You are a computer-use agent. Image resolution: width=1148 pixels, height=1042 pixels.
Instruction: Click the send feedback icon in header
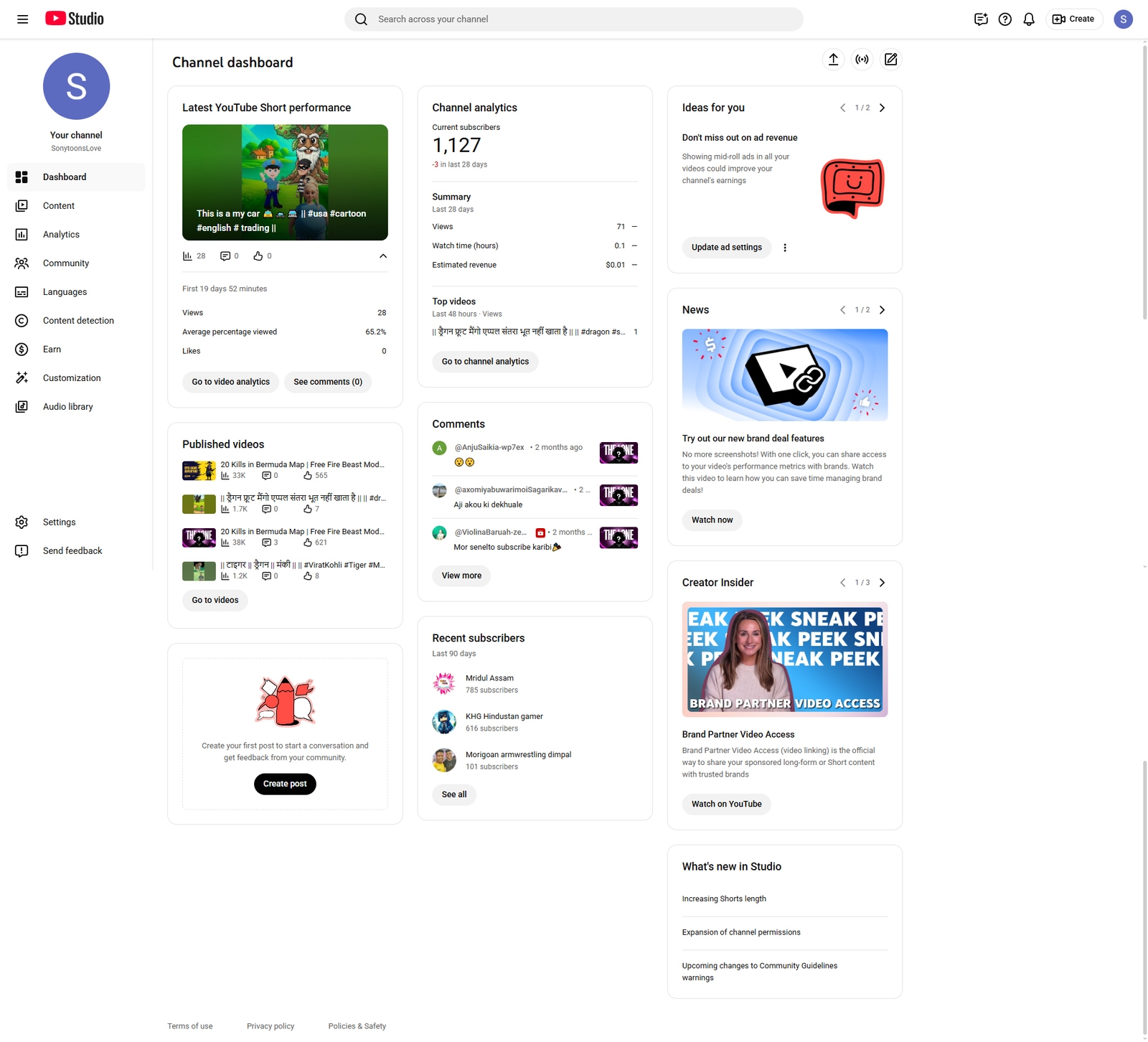tap(981, 19)
